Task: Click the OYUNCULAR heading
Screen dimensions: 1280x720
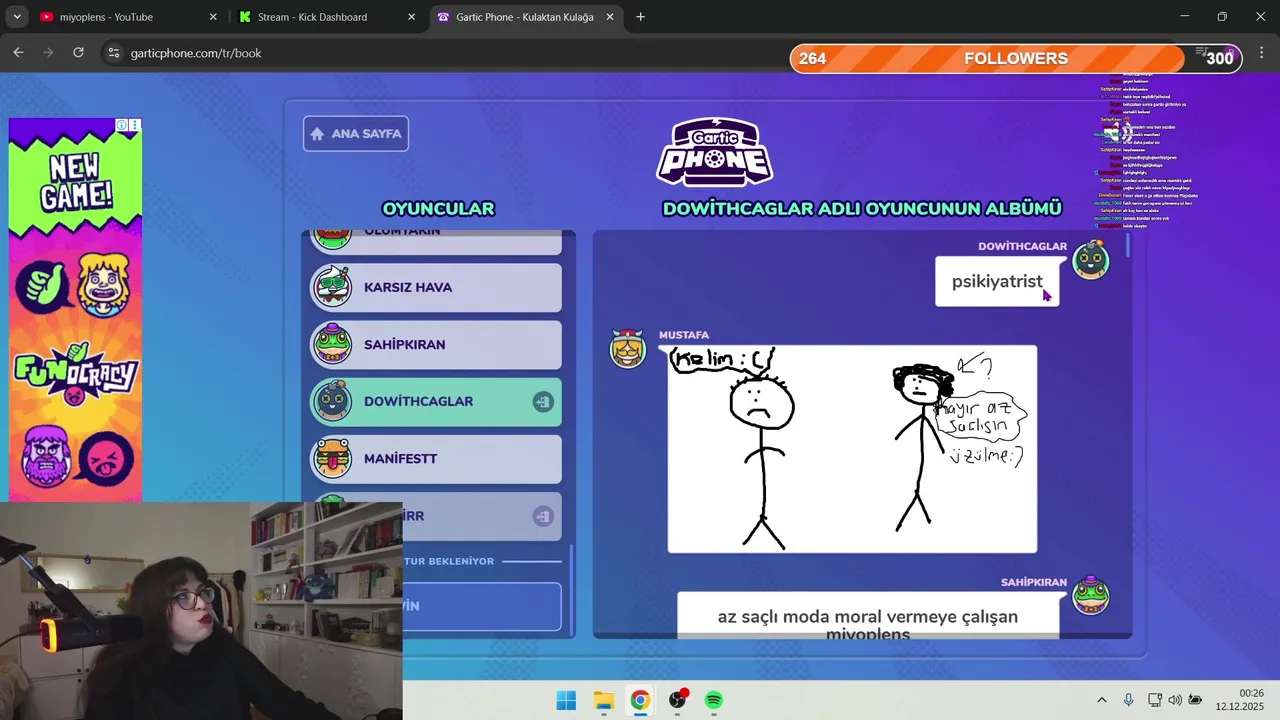Action: [438, 209]
